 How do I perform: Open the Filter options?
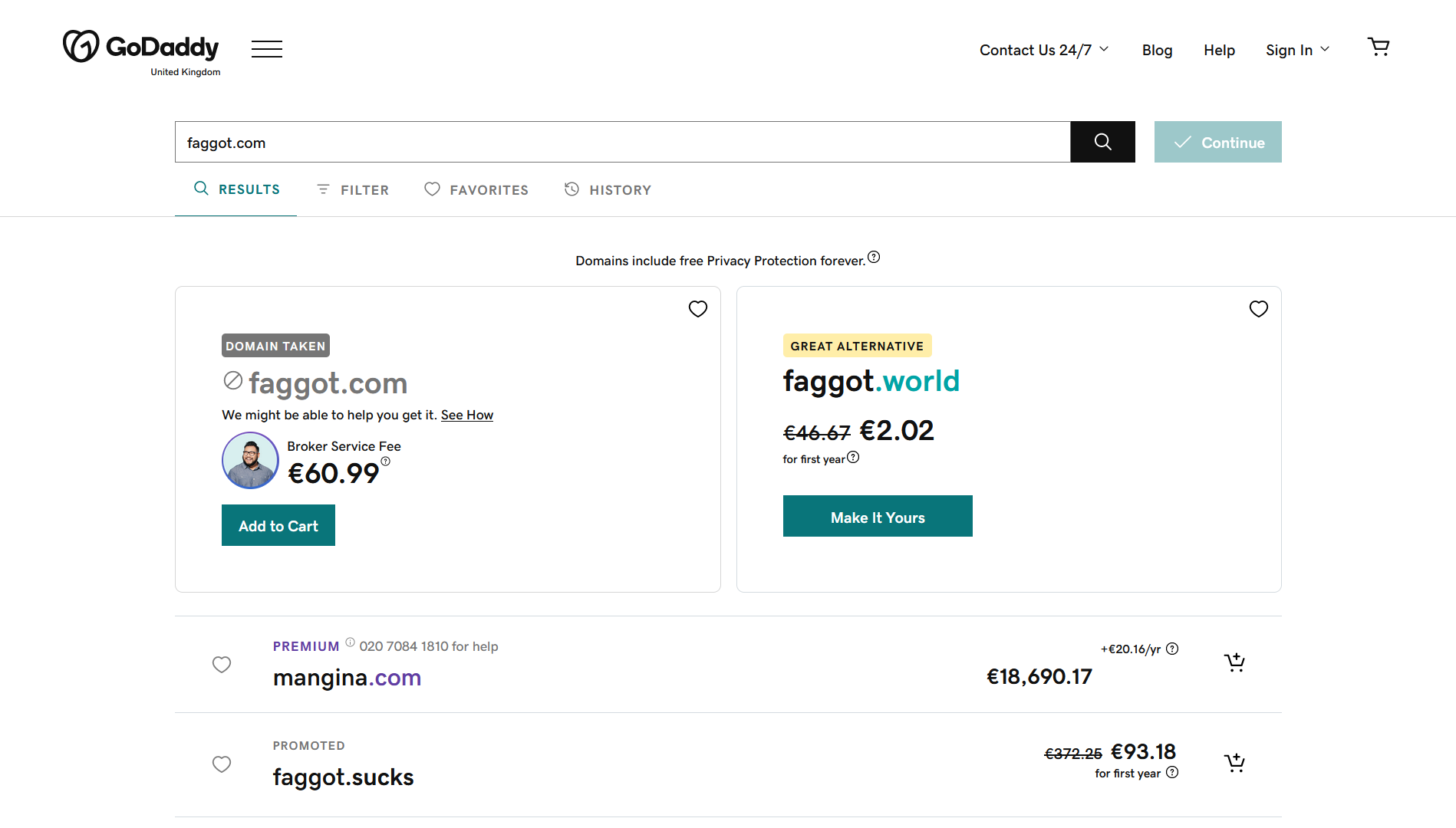tap(353, 189)
